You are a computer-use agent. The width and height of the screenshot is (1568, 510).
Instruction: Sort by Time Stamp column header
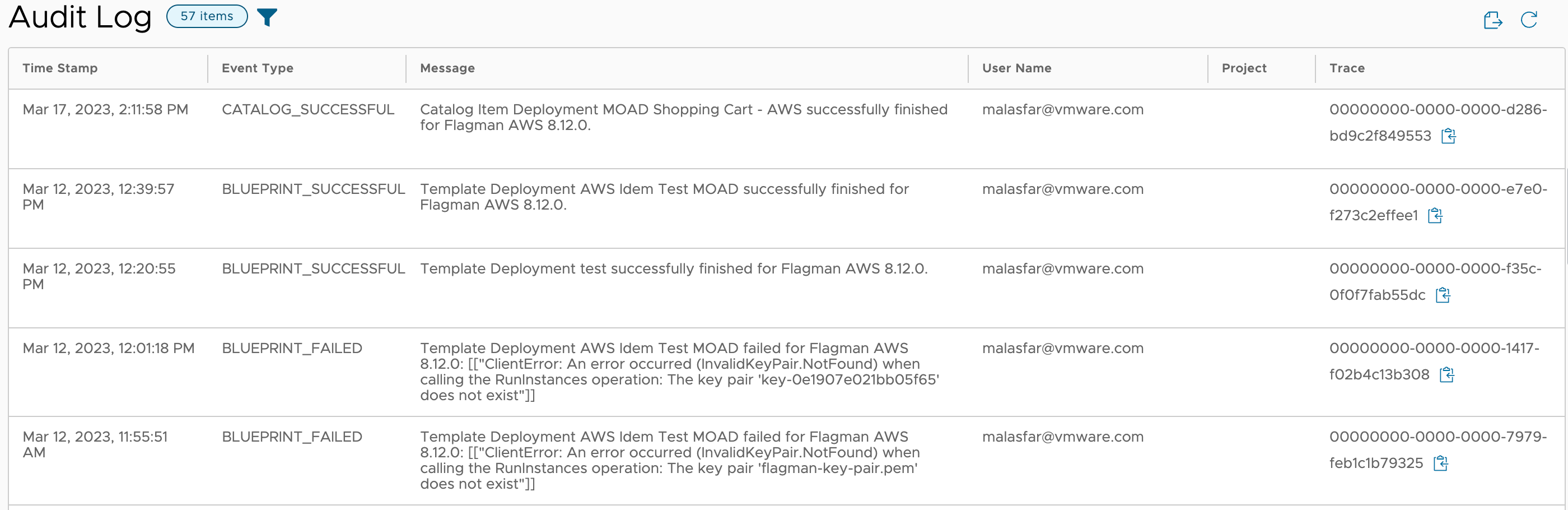pos(60,68)
